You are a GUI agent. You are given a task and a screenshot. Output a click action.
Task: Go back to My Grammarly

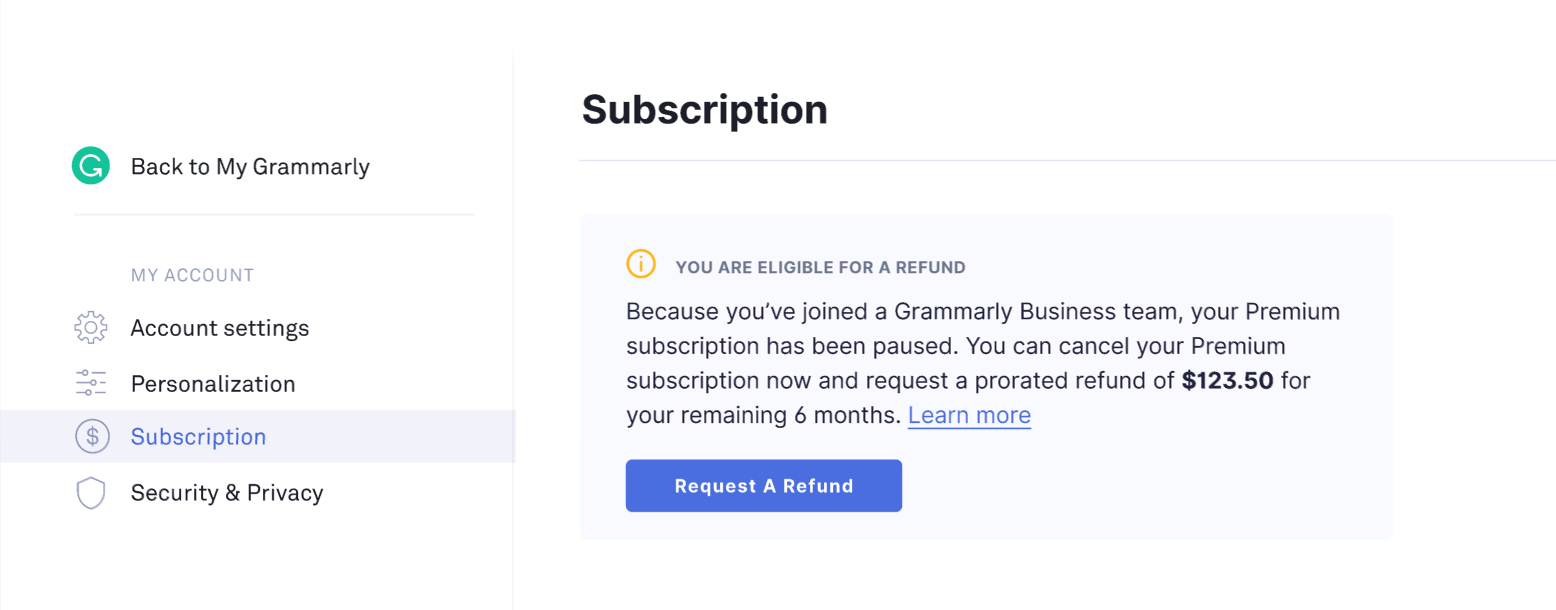pos(250,167)
